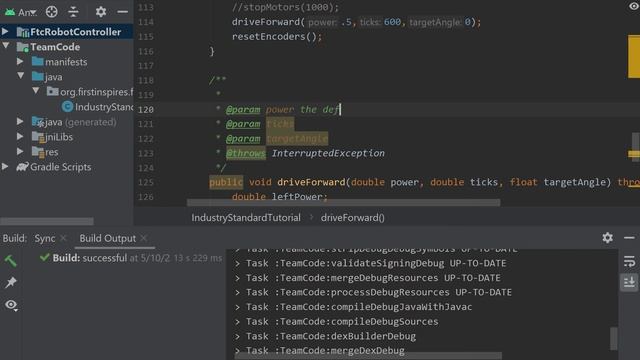Viewport: 640px width, 360px height.
Task: Click the build output vertical scrollbar
Action: pos(614,338)
